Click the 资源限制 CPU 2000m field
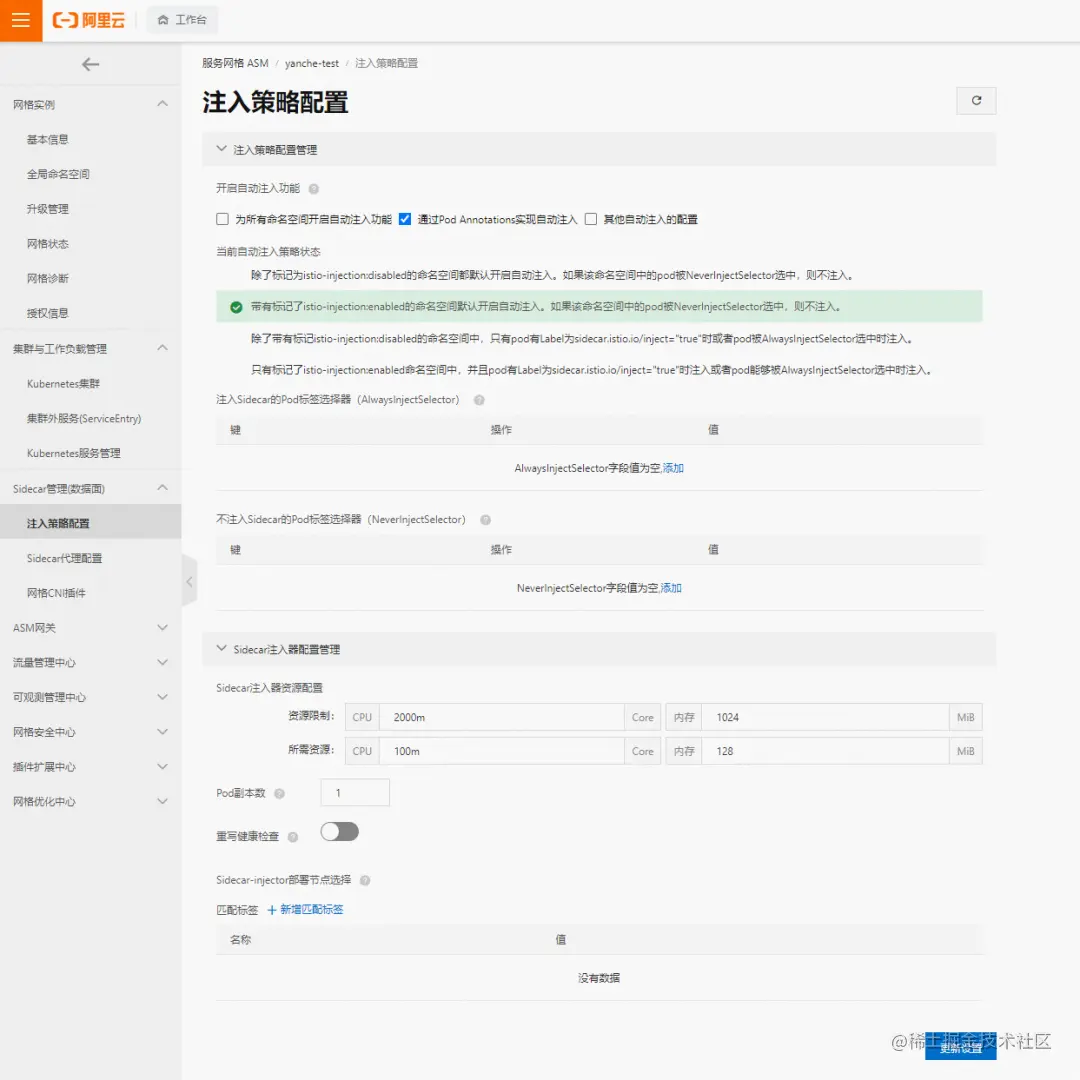Screen dimensions: 1080x1080 coord(501,717)
